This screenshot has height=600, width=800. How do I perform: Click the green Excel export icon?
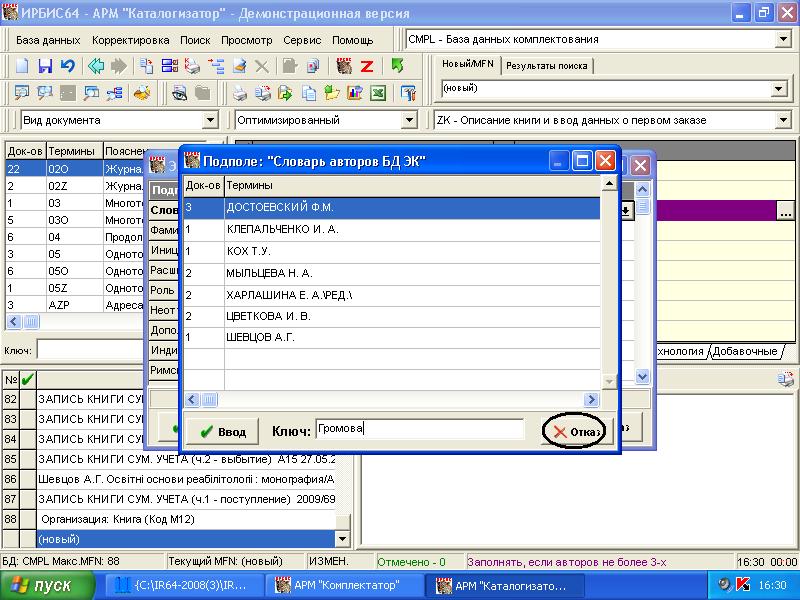378,94
